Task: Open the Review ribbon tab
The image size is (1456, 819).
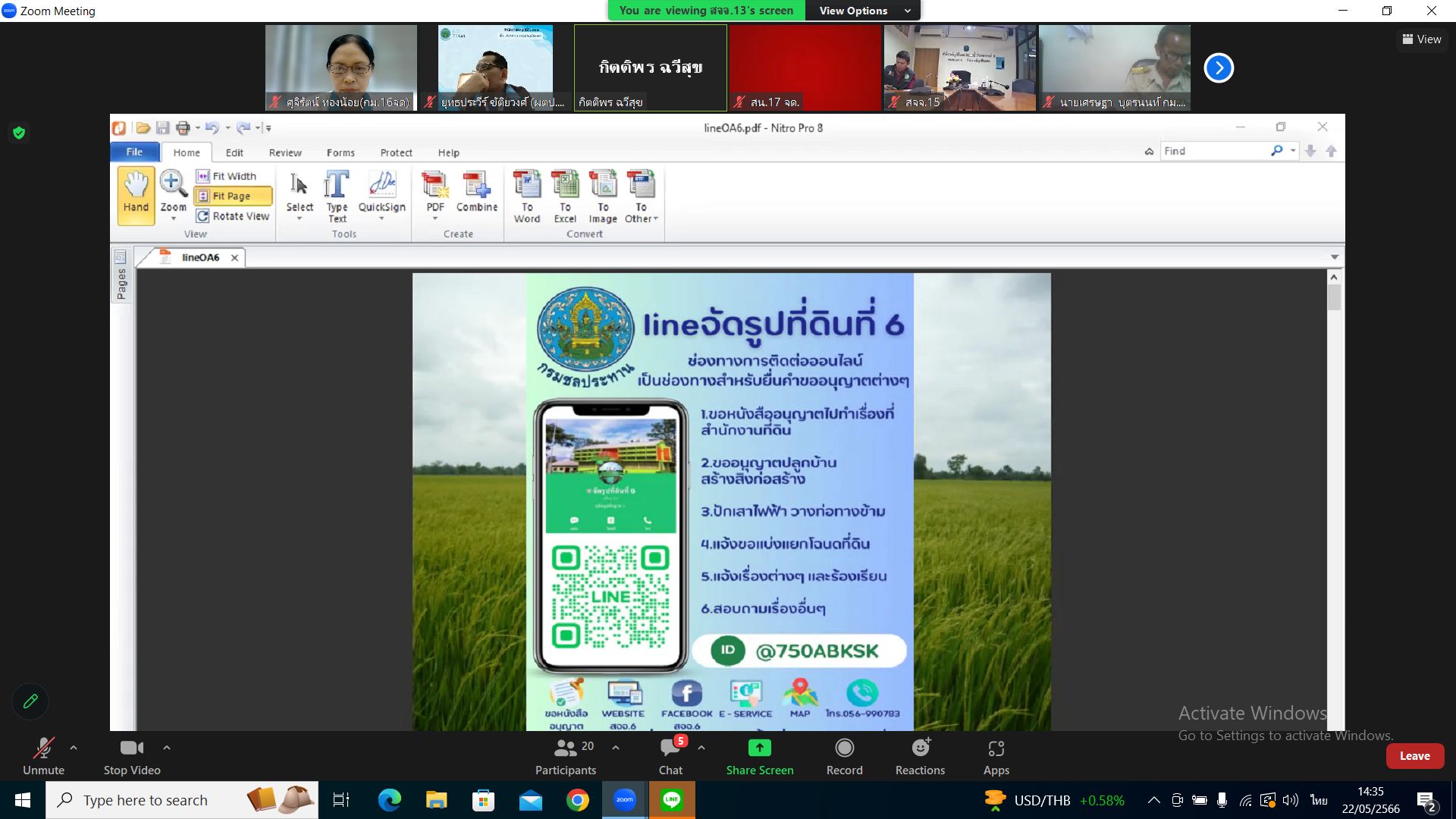Action: point(285,152)
